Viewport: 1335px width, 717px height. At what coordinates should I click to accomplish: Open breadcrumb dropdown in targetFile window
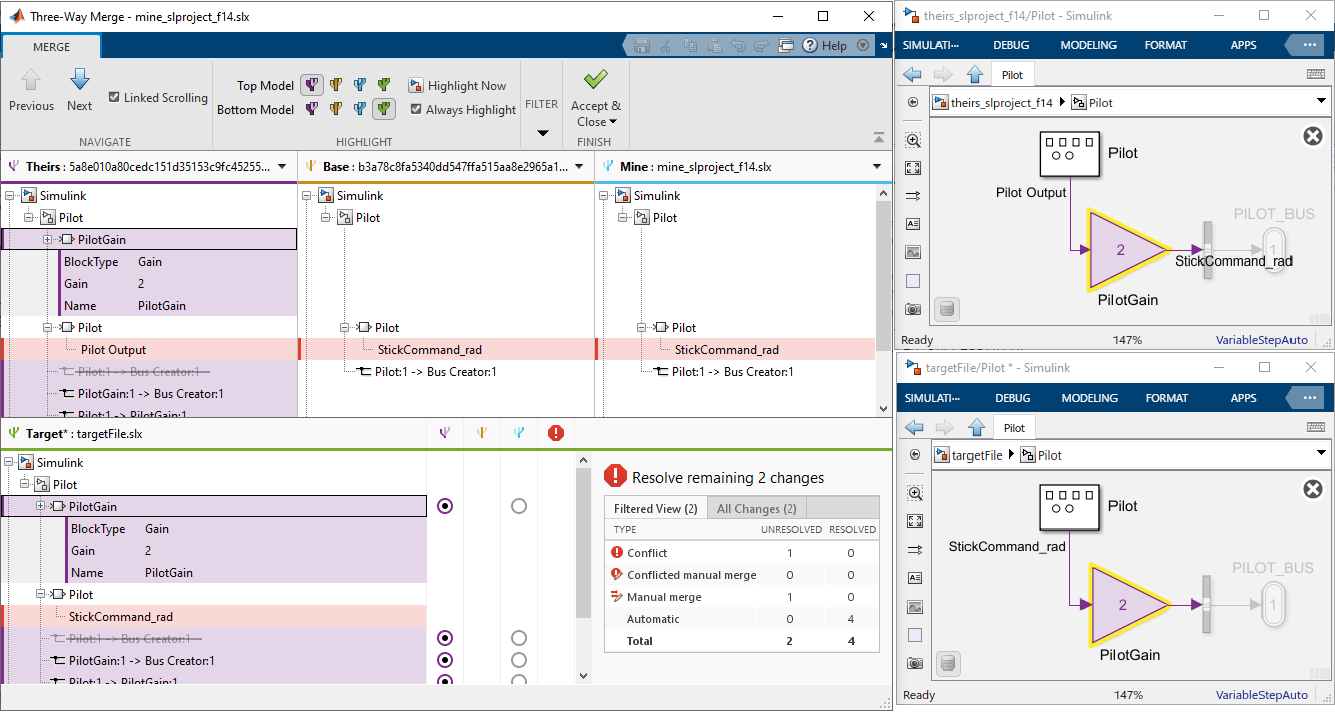coord(1320,454)
